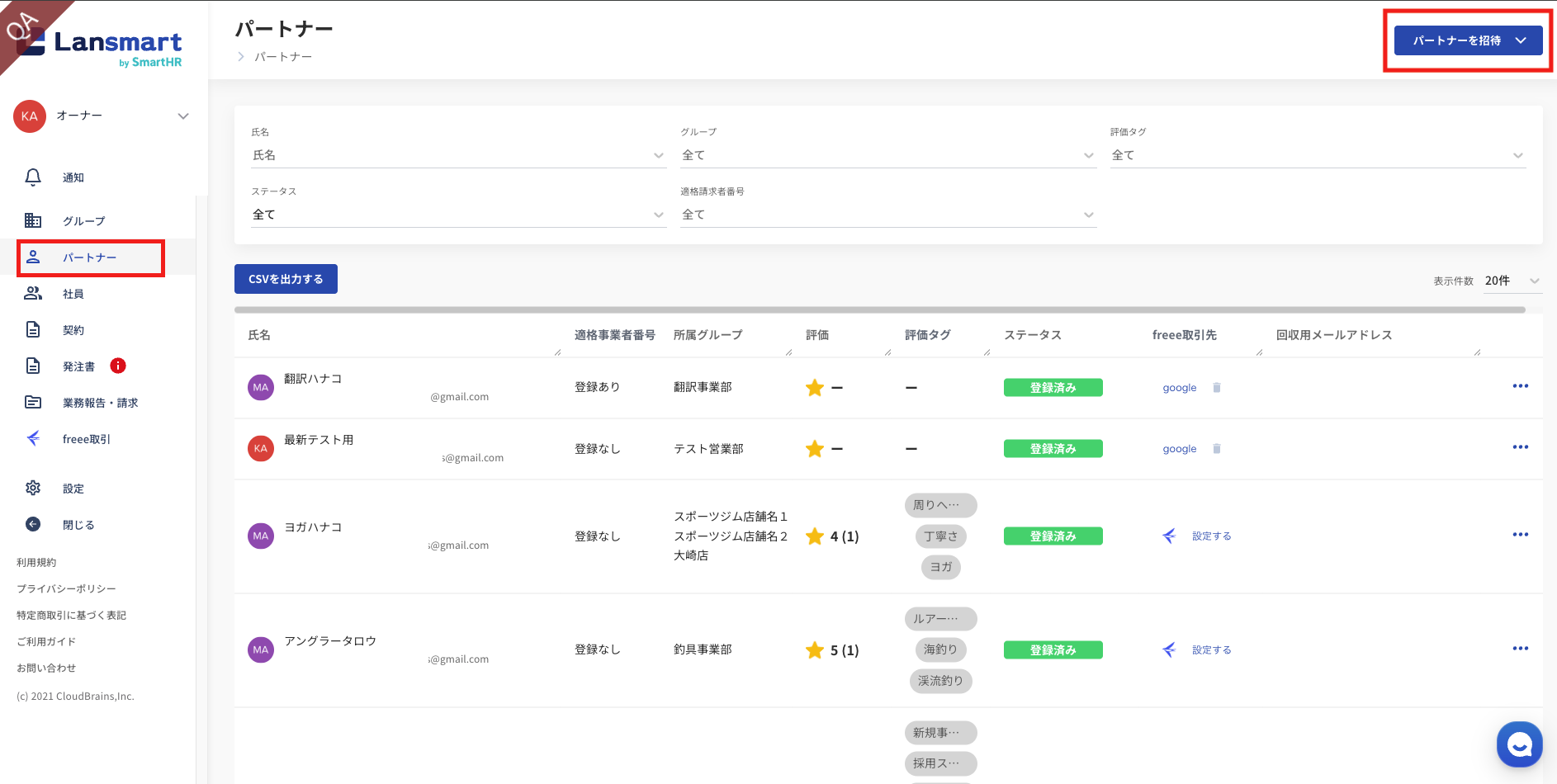Click the KA avatar for 最新テスト用

(x=261, y=448)
